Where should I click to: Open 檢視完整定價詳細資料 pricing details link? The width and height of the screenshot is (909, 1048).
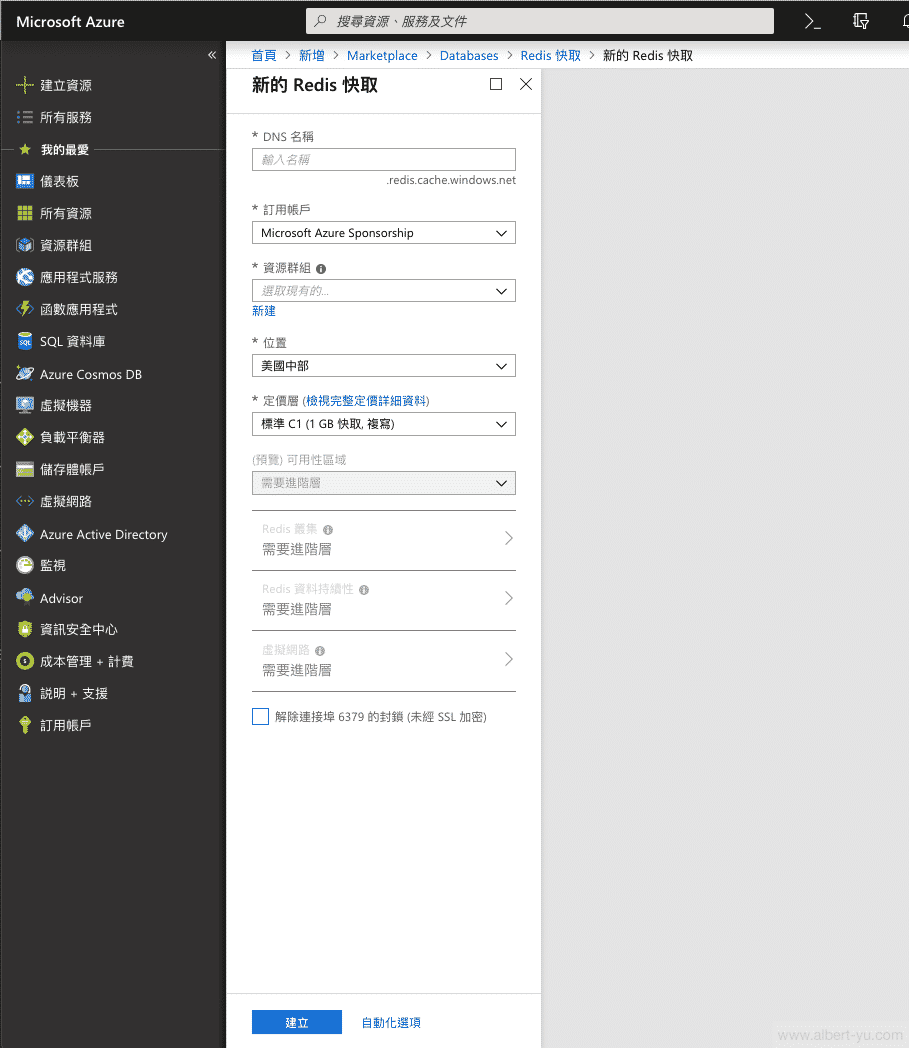366,400
